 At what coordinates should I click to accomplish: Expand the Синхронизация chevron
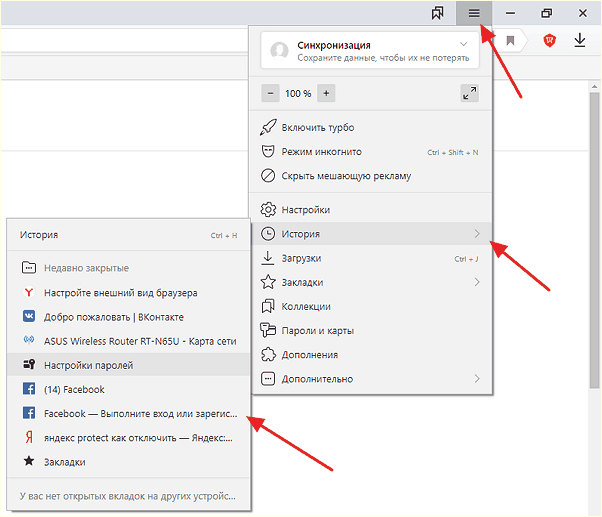pyautogui.click(x=463, y=44)
